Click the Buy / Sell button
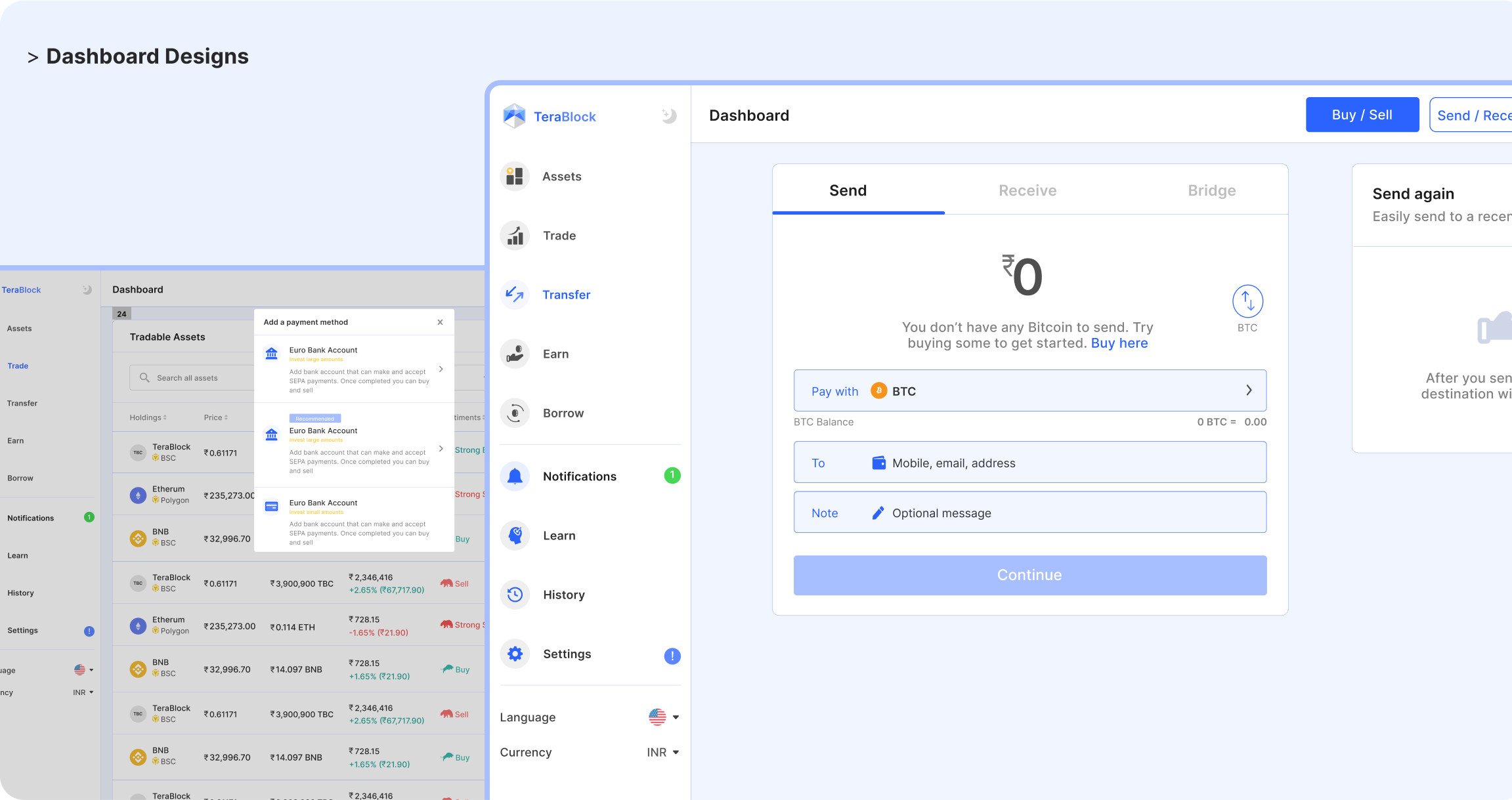The height and width of the screenshot is (800, 1512). [x=1362, y=114]
